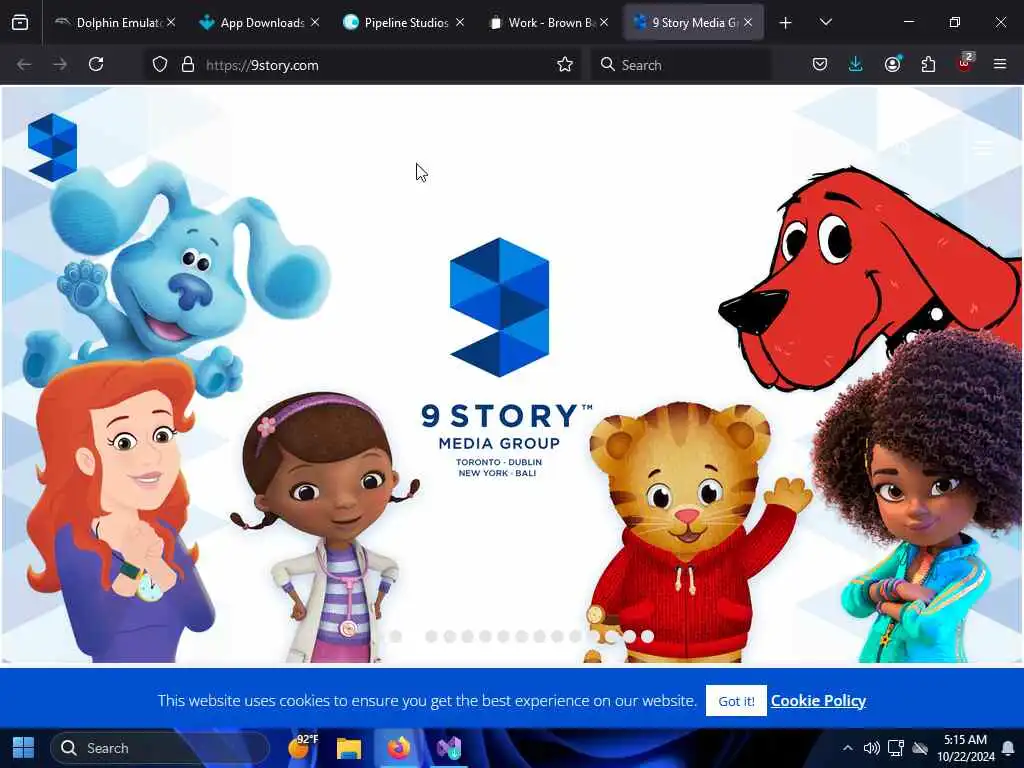Viewport: 1024px width, 768px height.
Task: Open the tracking protection shield panel
Action: (x=160, y=65)
